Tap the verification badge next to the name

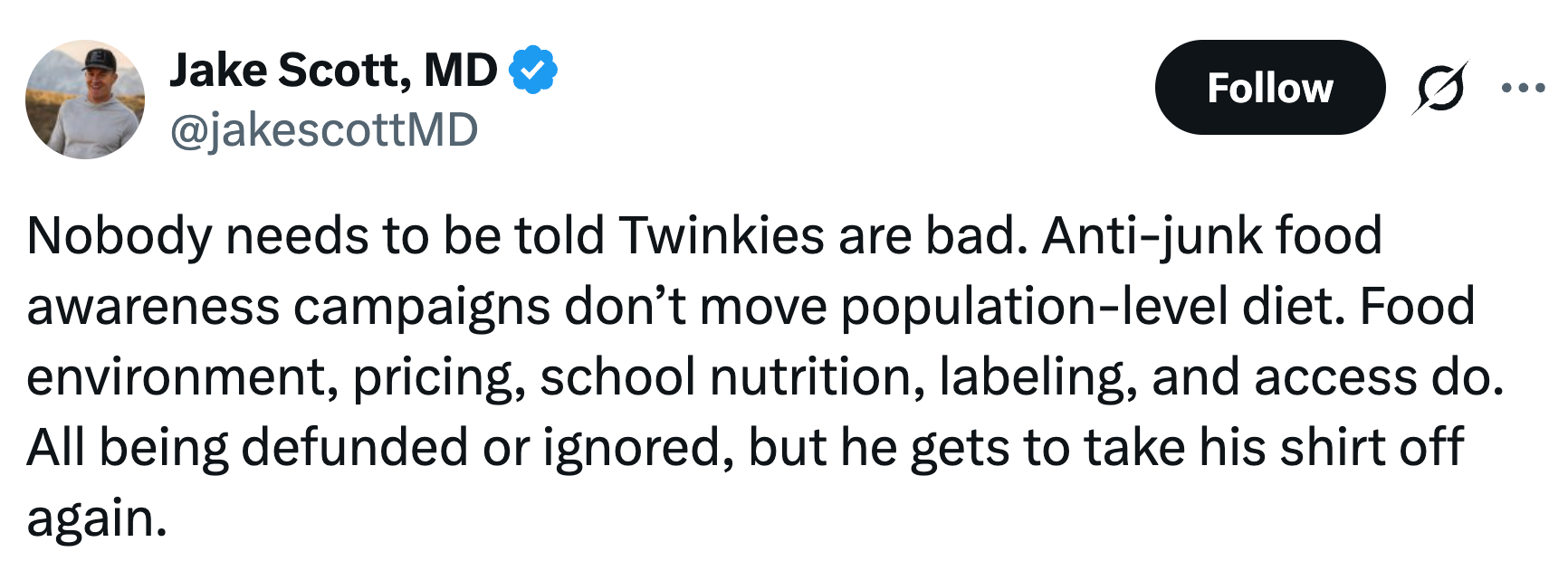tap(534, 66)
